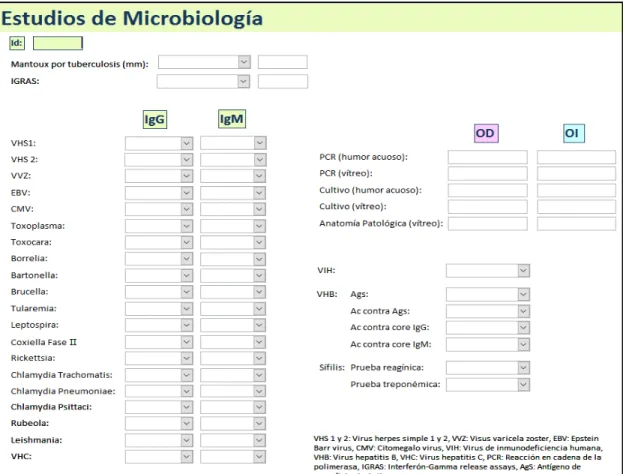Open the Rubeola IgG dropdown
623x474 pixels.
tap(187, 423)
